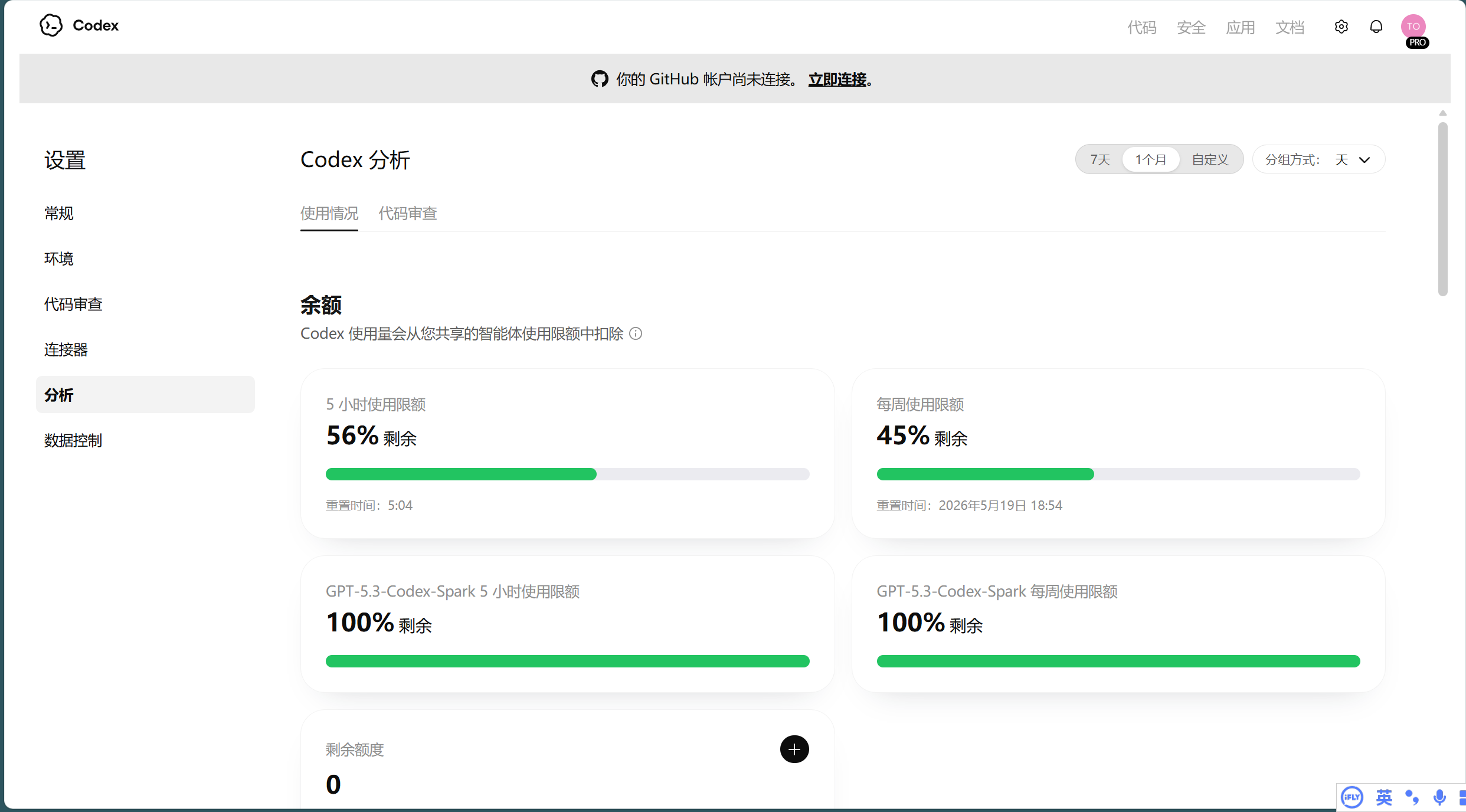The image size is (1466, 812).
Task: Toggle the 英 input language indicator
Action: [x=1384, y=798]
